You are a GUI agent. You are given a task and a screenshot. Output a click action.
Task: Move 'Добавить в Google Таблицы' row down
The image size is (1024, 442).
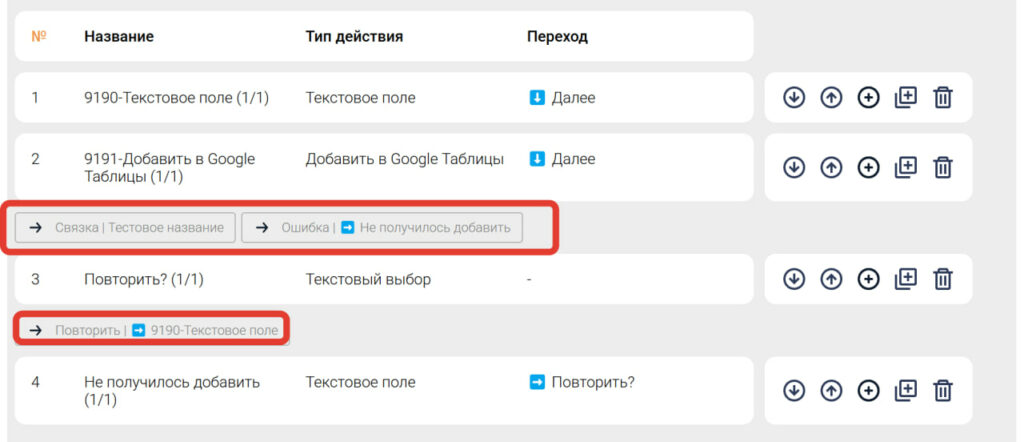tap(793, 168)
